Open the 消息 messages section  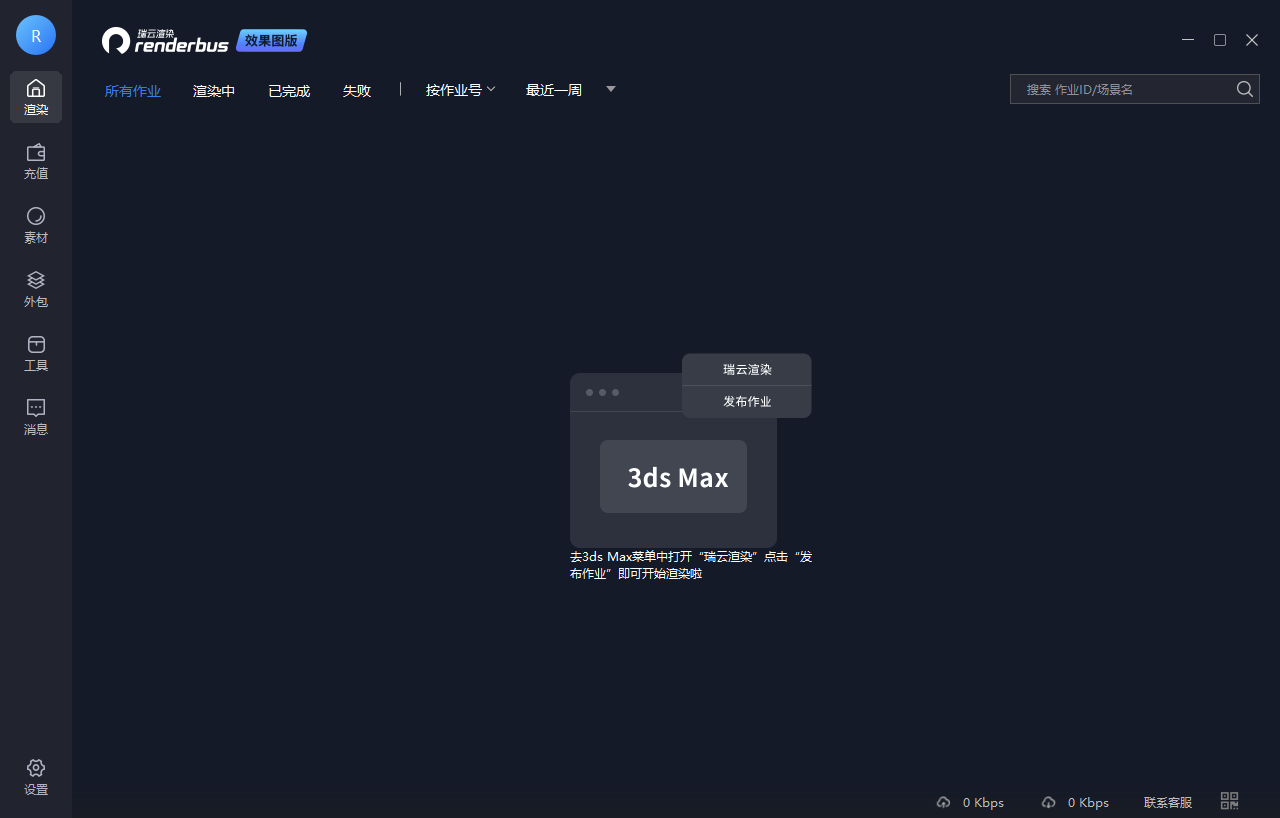(x=36, y=417)
